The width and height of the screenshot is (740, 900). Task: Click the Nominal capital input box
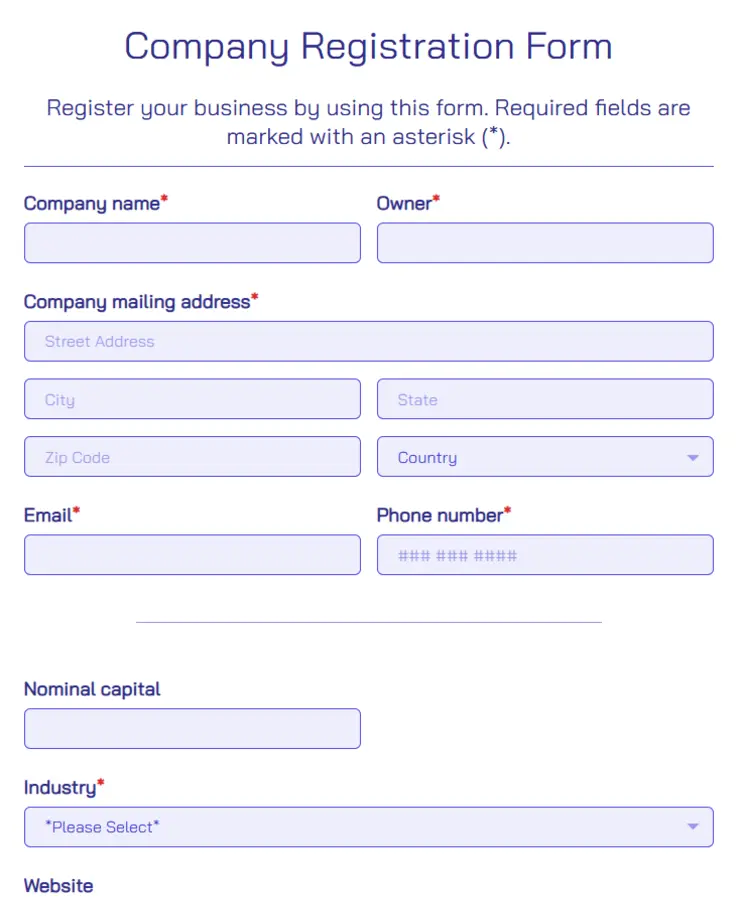[x=192, y=729]
